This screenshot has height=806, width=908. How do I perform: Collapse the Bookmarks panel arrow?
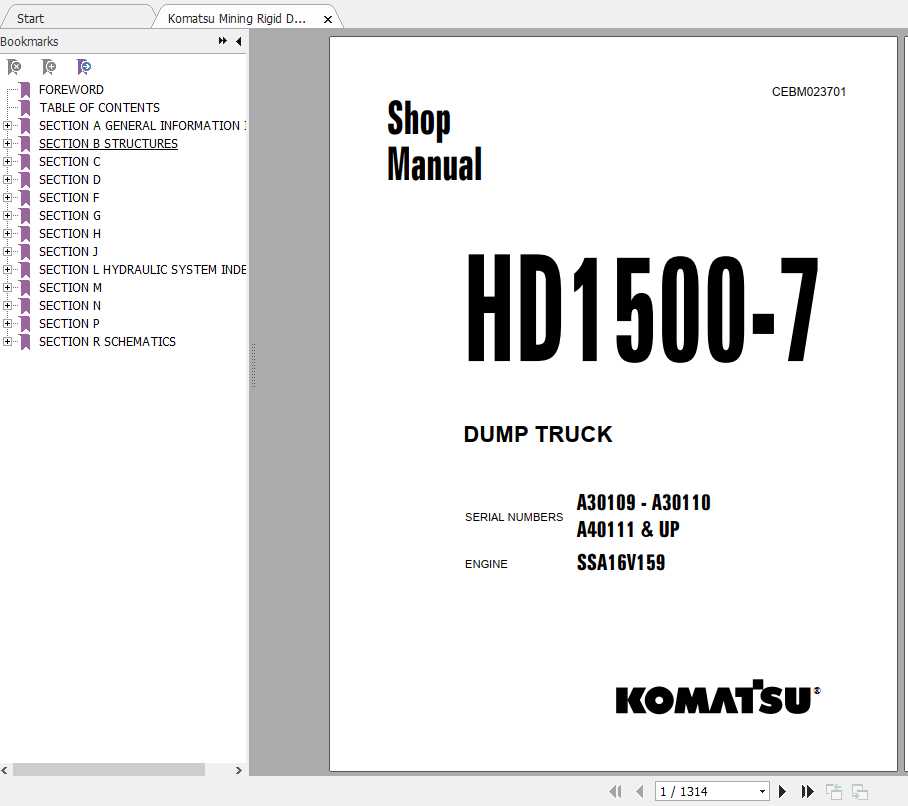click(x=239, y=41)
